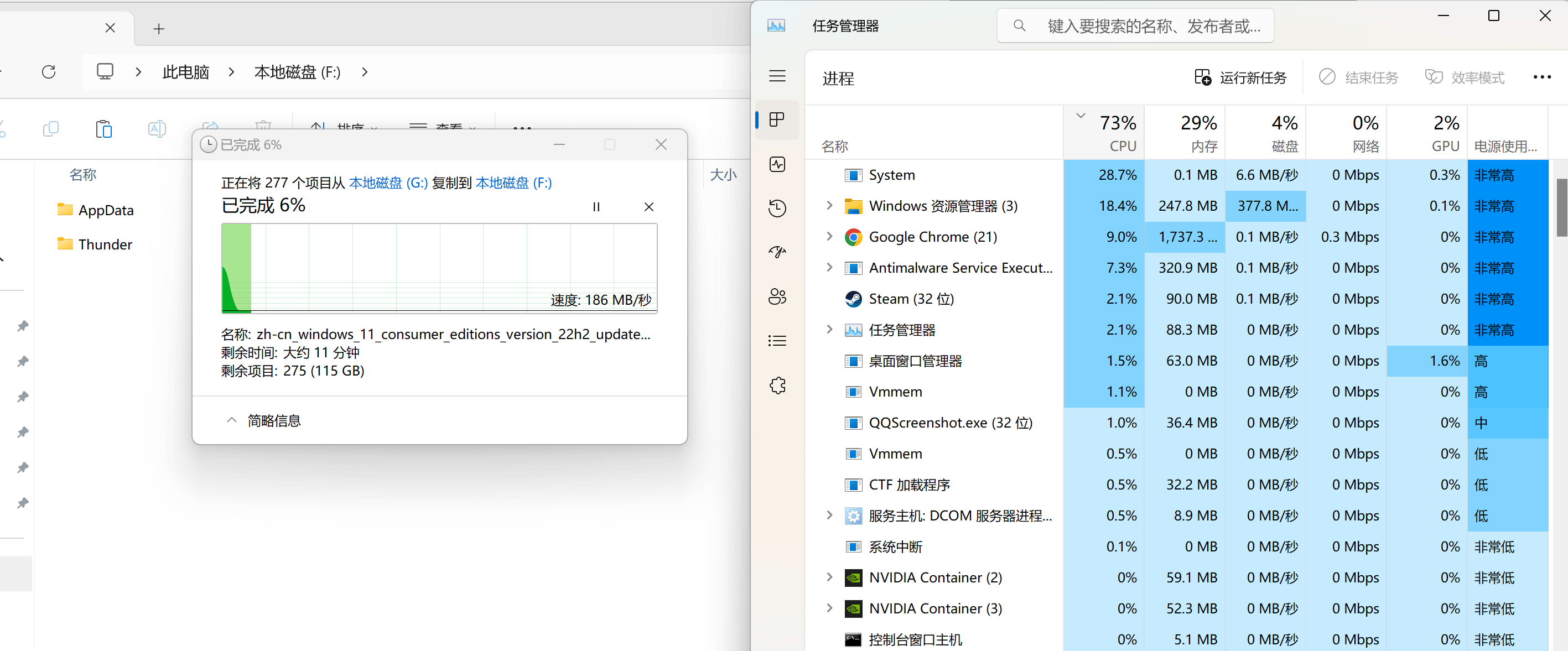The height and width of the screenshot is (651, 1568).
Task: Pause the file copy operation
Action: click(596, 207)
